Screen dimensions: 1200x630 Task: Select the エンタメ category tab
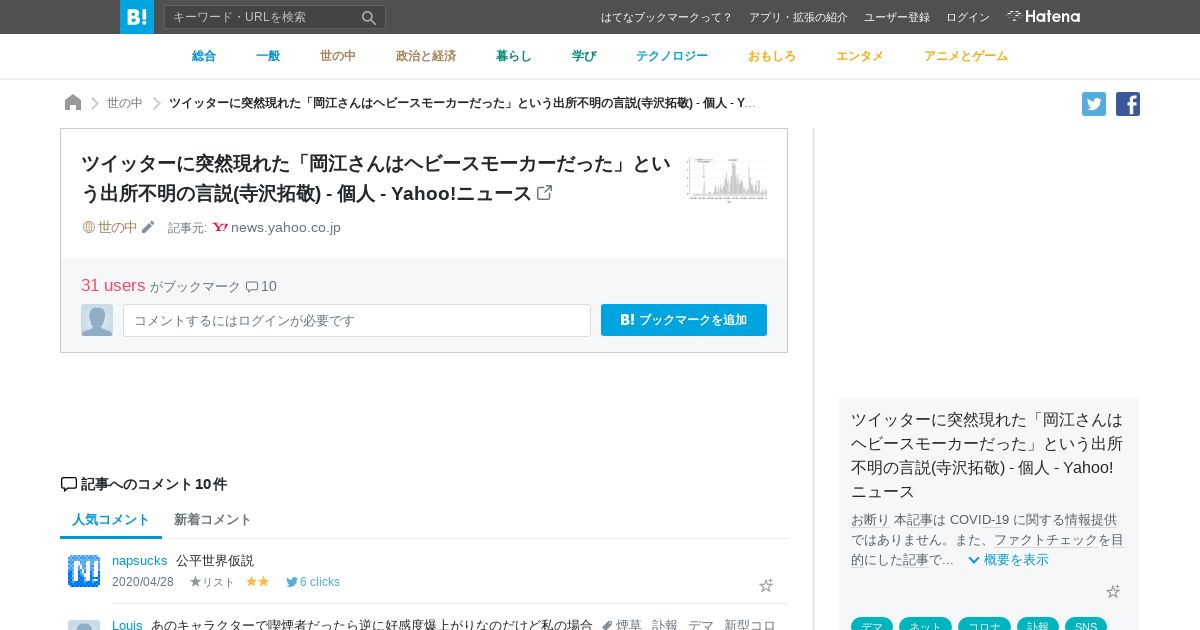(x=860, y=56)
